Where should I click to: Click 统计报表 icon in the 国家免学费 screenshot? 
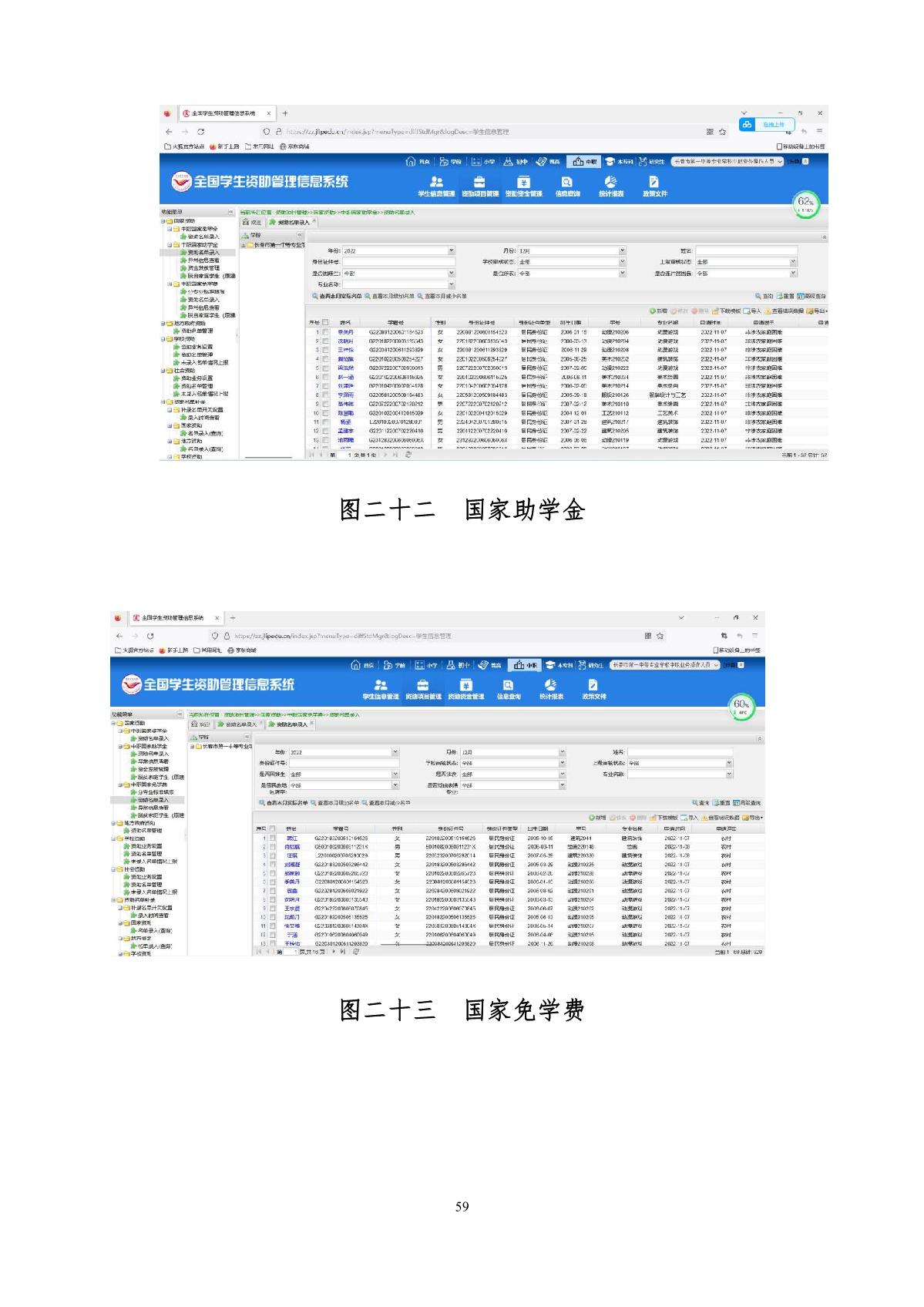tap(550, 688)
